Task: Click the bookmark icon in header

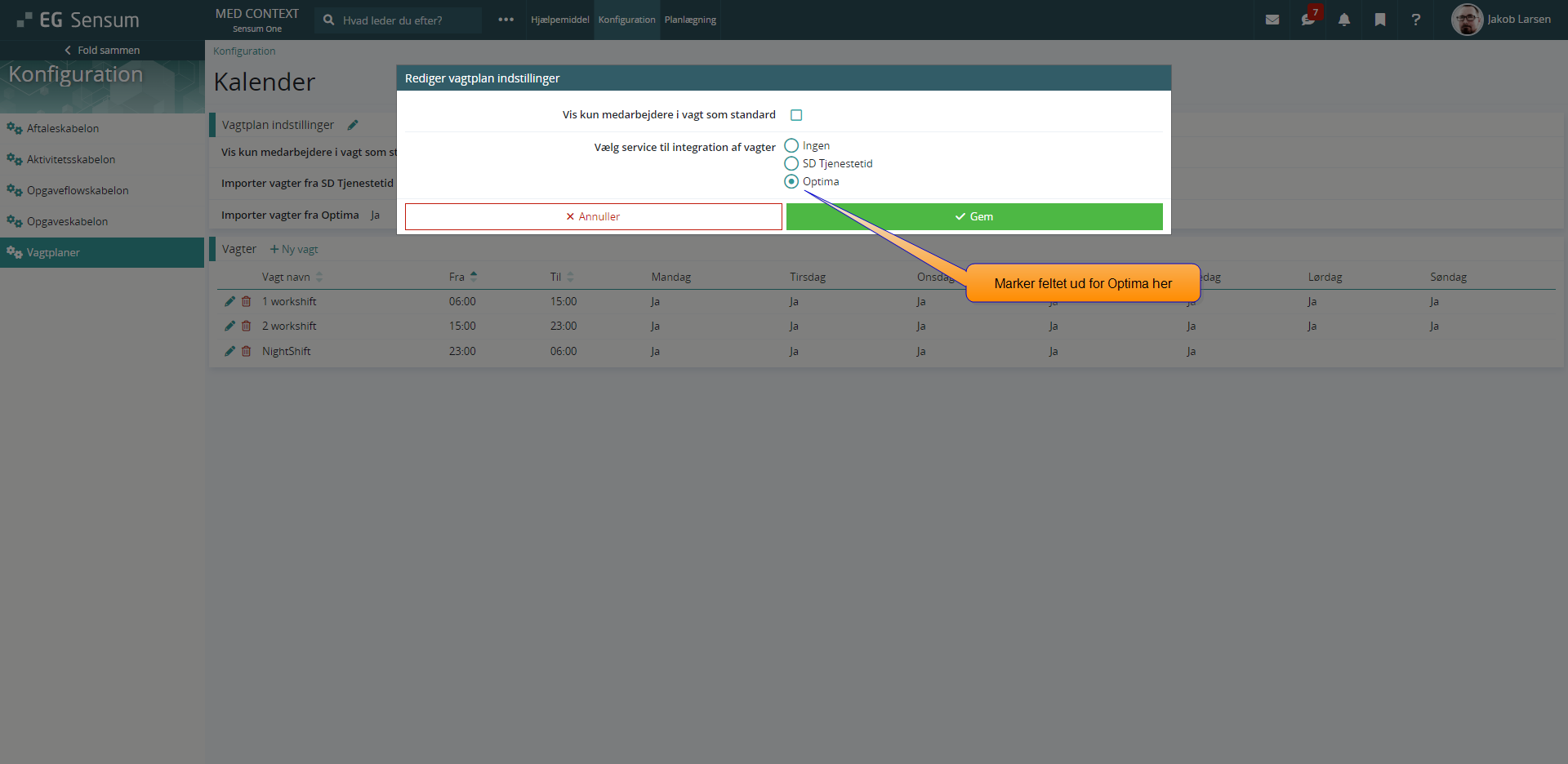Action: click(x=1380, y=20)
